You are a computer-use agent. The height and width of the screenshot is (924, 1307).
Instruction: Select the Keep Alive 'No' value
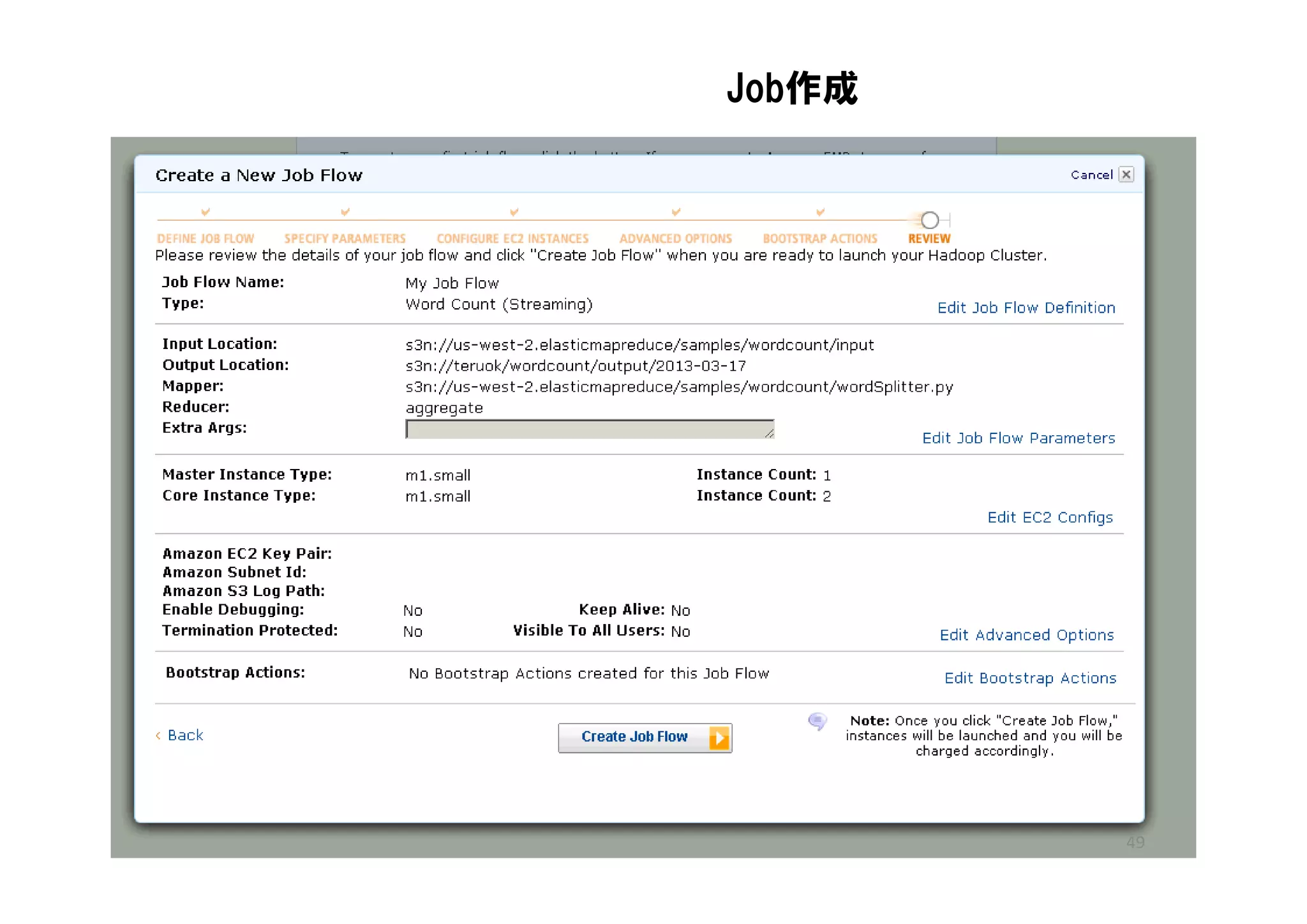click(680, 611)
